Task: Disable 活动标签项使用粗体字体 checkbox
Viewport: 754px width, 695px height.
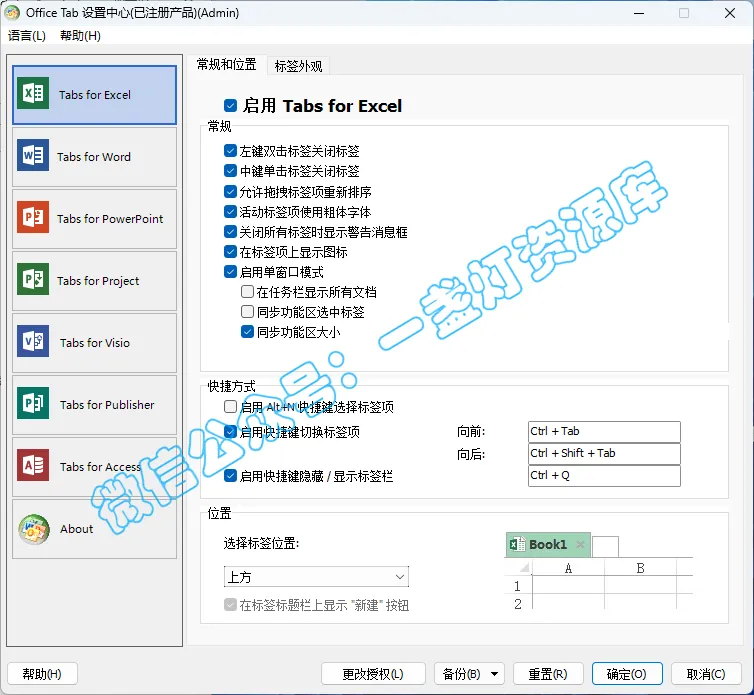Action: click(230, 212)
